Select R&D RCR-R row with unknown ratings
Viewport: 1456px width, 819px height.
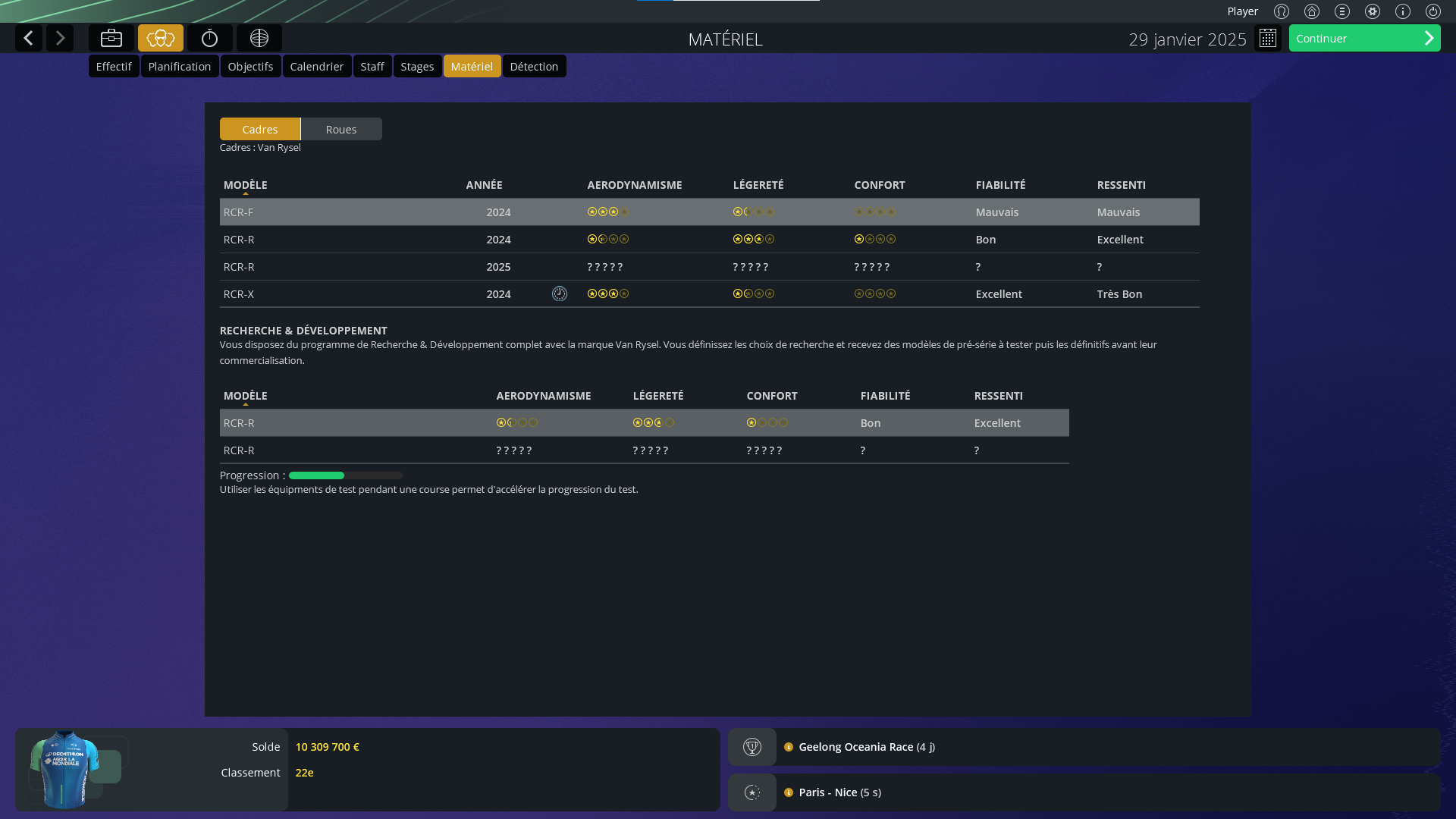tap(644, 450)
